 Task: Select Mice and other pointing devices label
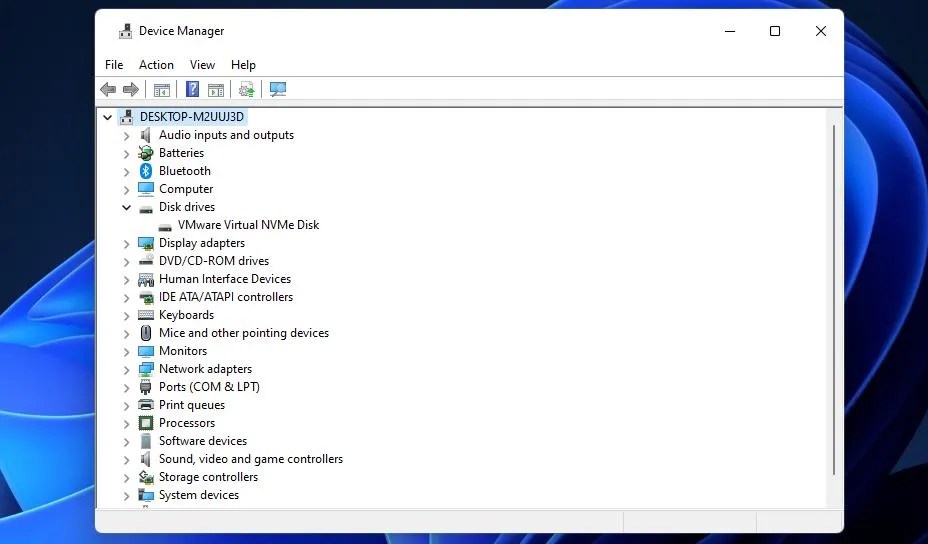pyautogui.click(x=244, y=333)
